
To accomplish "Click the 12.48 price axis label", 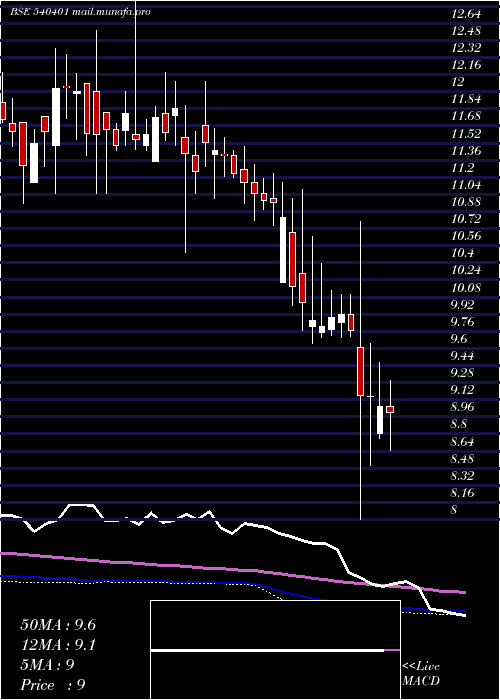I will (466, 31).
